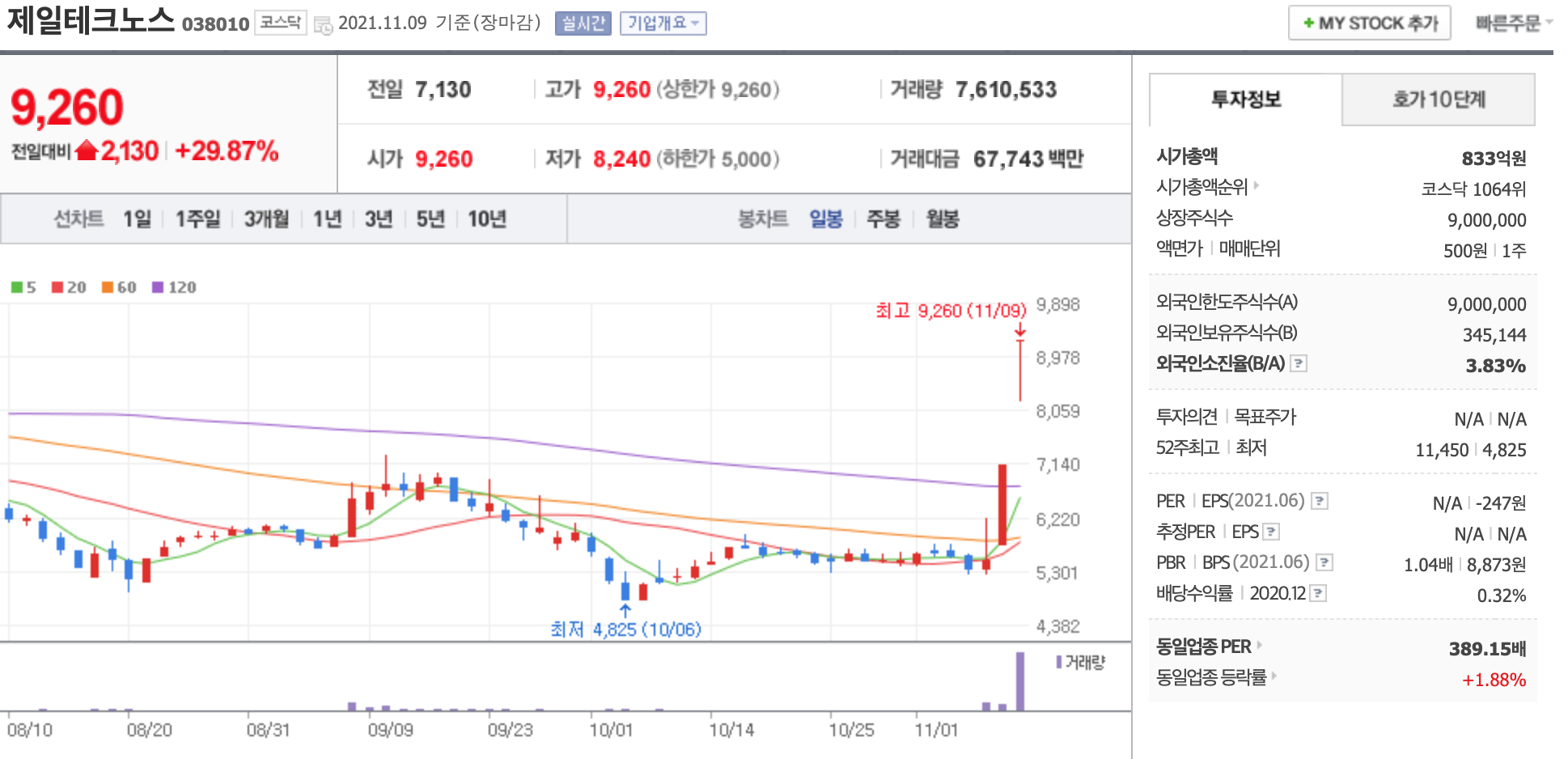Expand 동일업종 등락률 arrow link
Screen dimensions: 1568x759
coord(1274,676)
